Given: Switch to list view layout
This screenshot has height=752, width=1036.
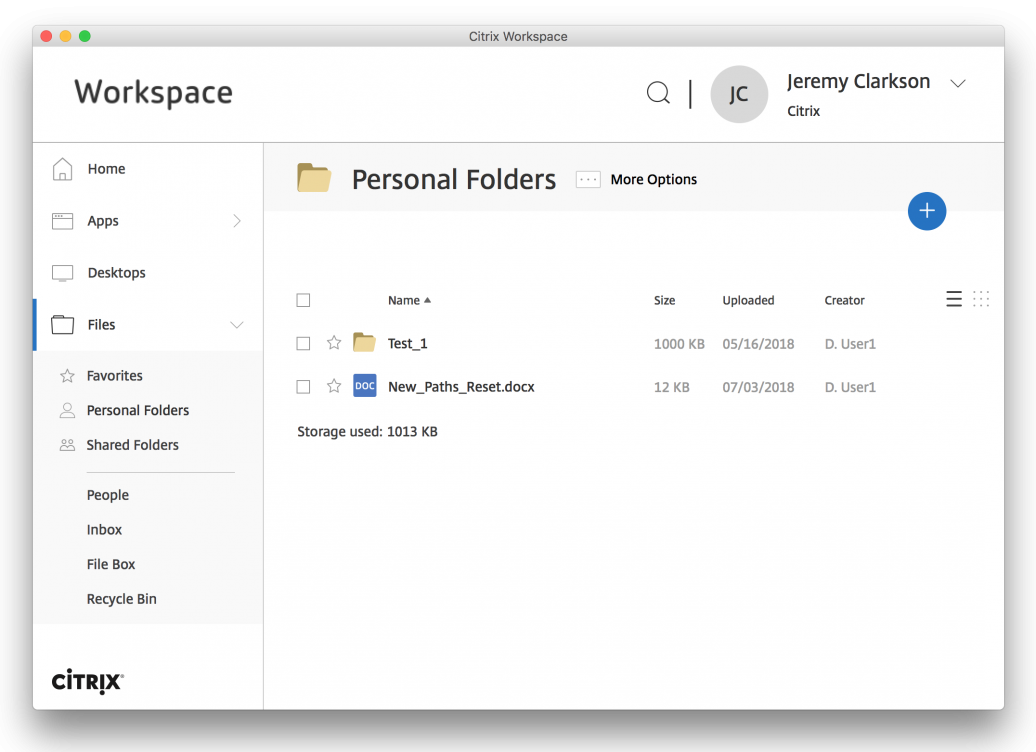Looking at the screenshot, I should coord(954,299).
